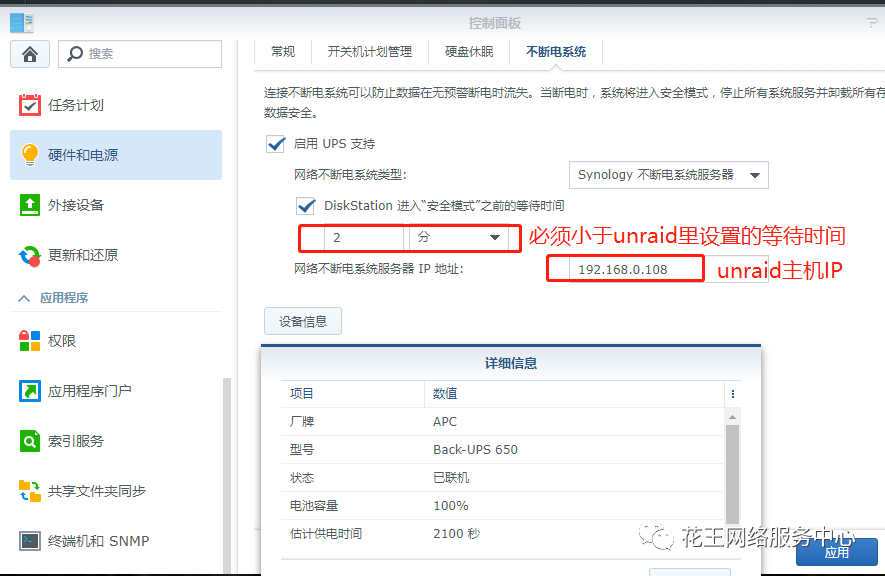
Task: Select 共享文件夹同步 sidebar entry
Action: (x=116, y=491)
